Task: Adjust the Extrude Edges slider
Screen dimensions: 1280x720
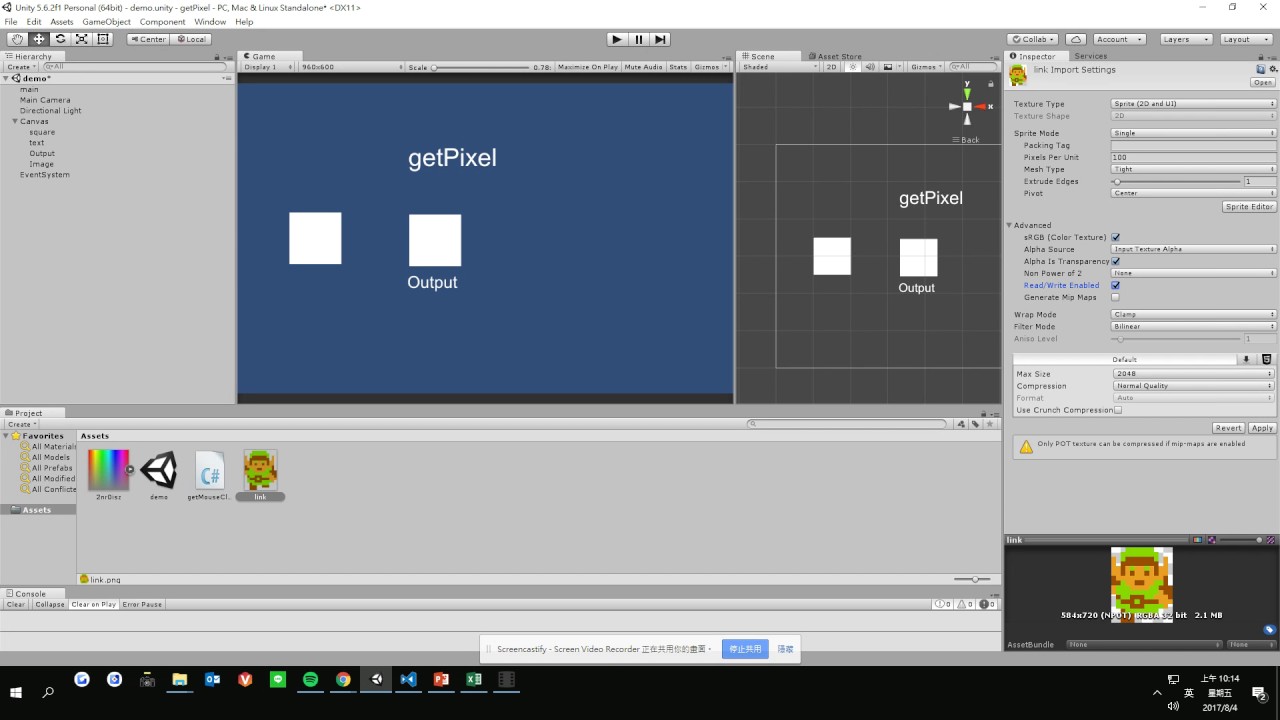Action: click(x=1177, y=181)
